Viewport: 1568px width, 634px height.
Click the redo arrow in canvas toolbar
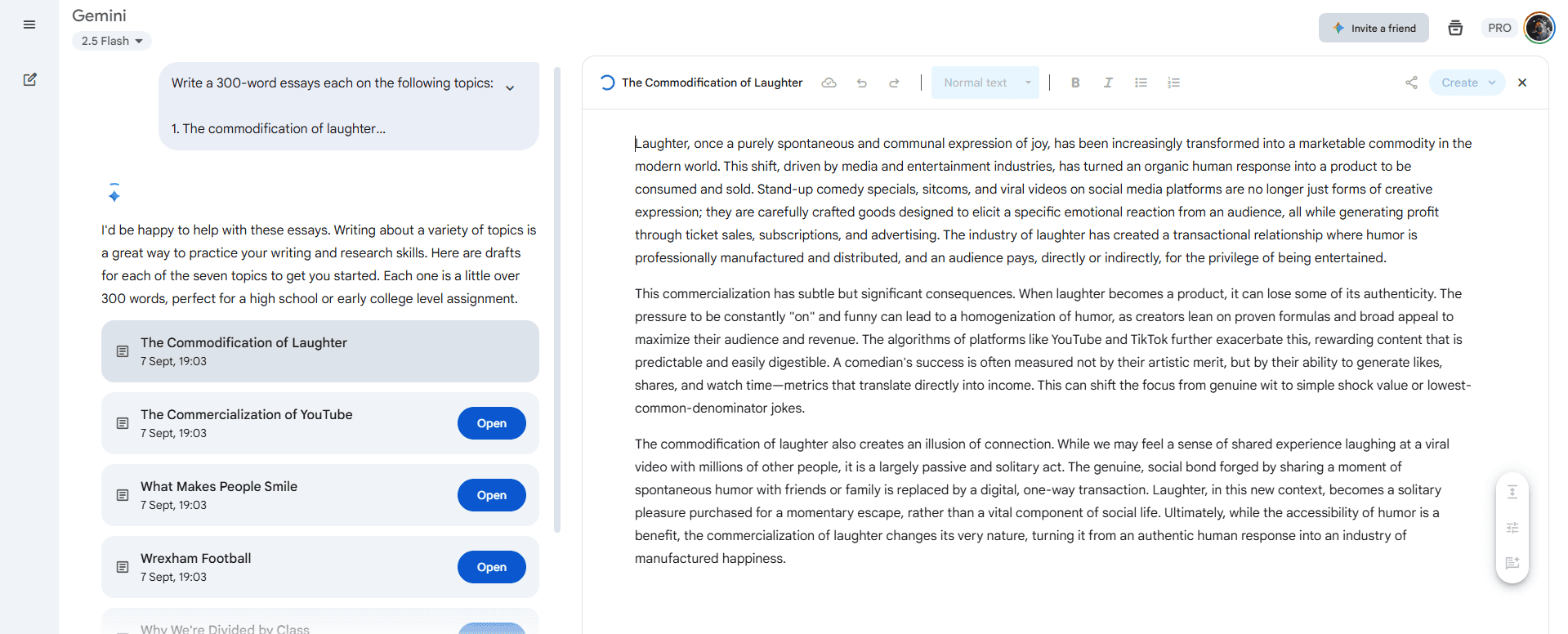894,83
